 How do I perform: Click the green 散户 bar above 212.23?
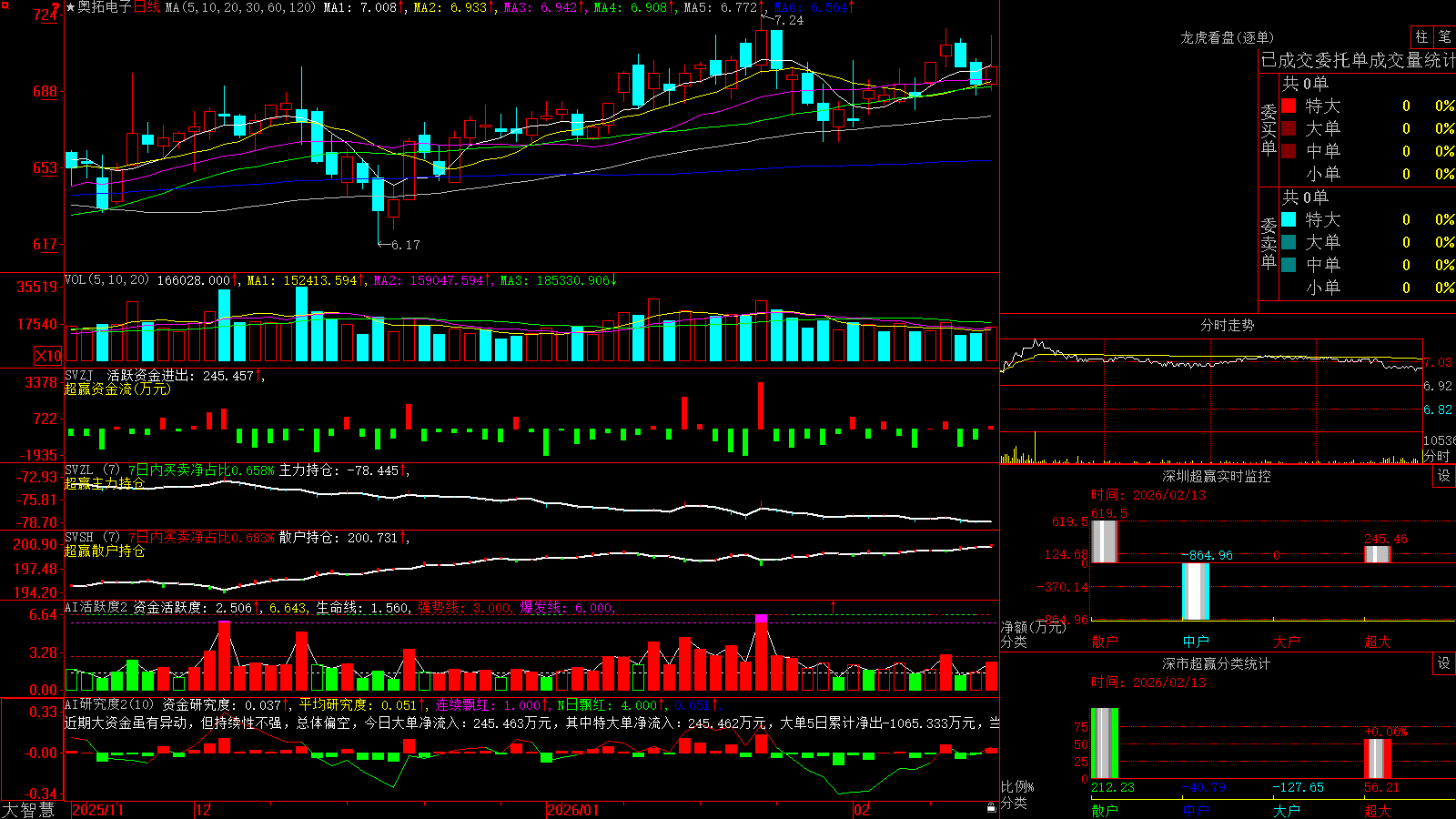tap(1104, 743)
